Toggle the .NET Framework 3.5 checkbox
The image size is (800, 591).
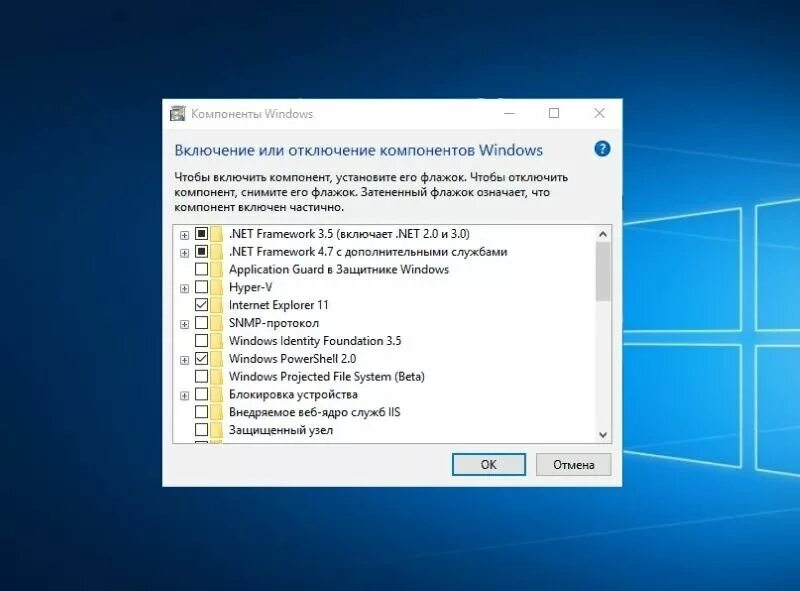coord(202,234)
